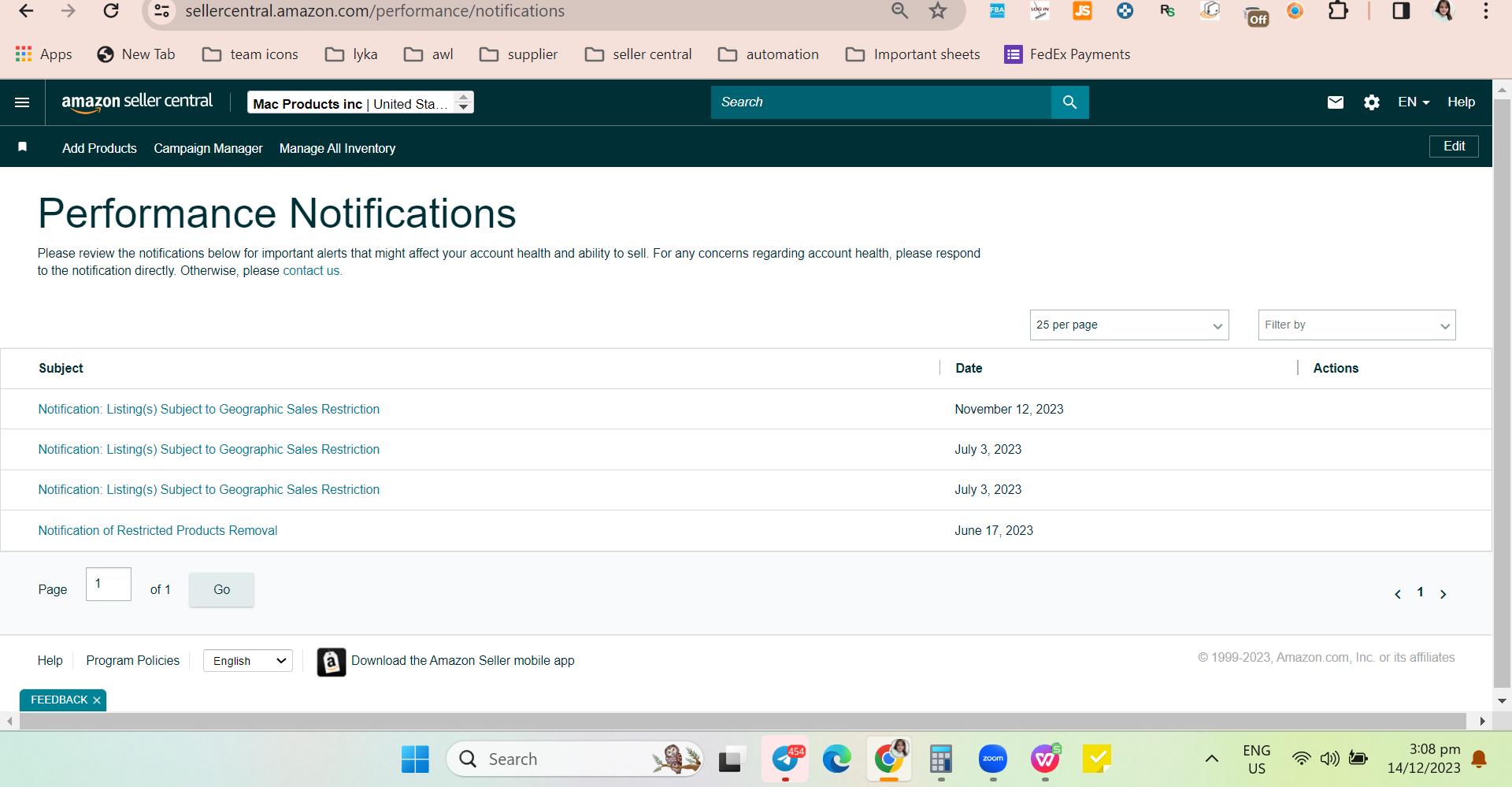
Task: Open Manage All Inventory menu item
Action: 337,148
